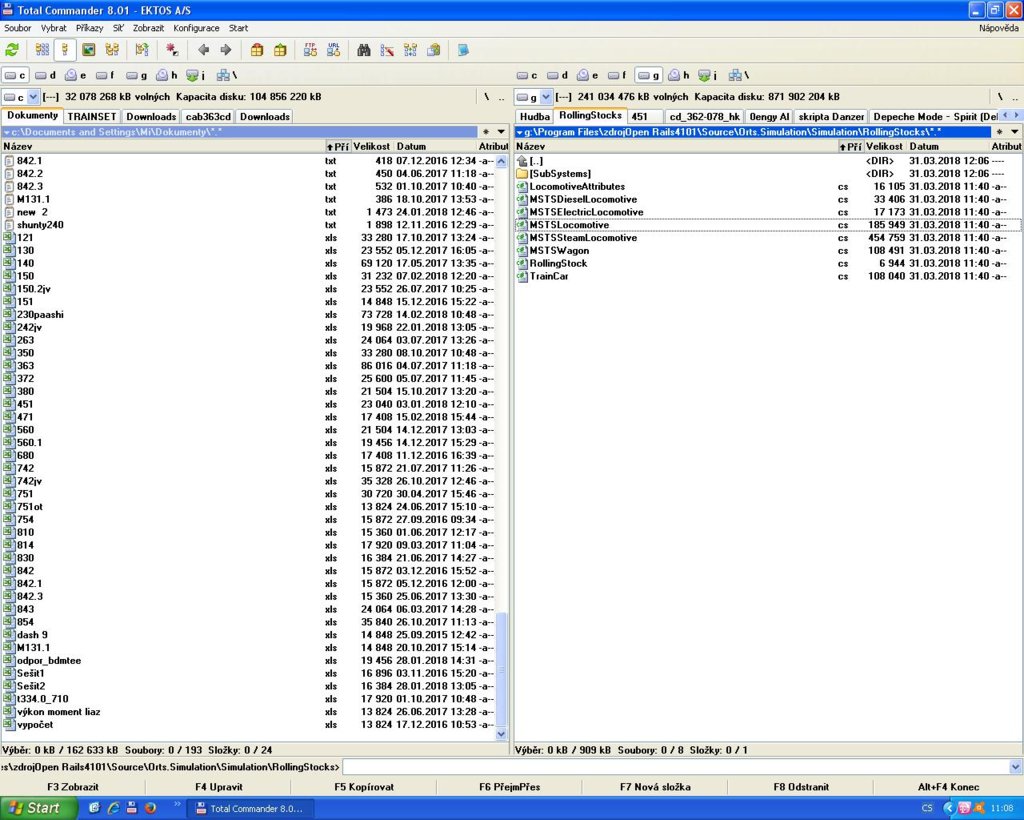Open the Synchronize directories icon
This screenshot has width=1024, height=820.
click(410, 50)
